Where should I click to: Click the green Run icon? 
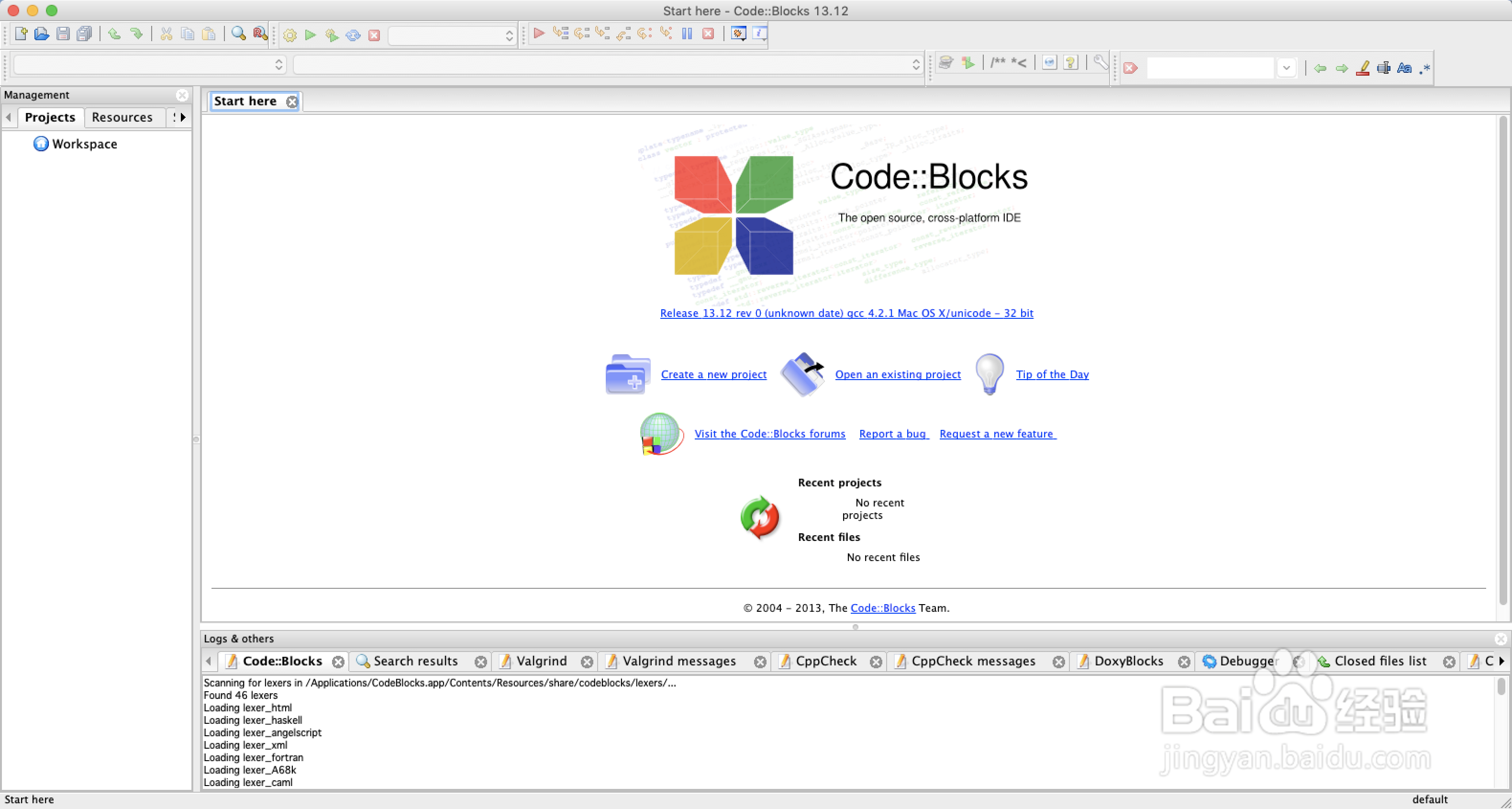(x=311, y=35)
